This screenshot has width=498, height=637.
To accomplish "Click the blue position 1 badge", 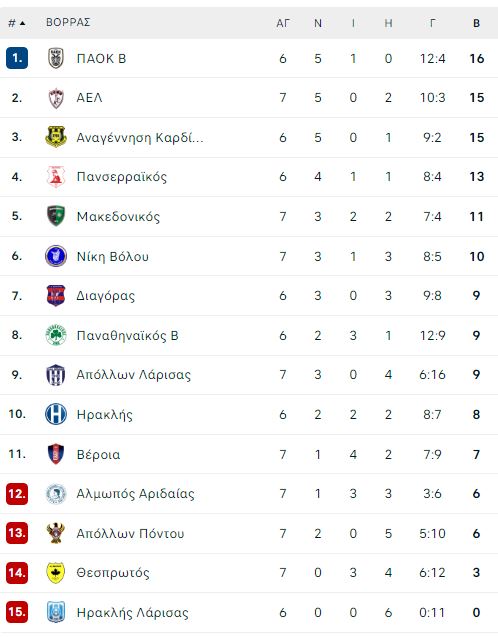I will (17, 58).
